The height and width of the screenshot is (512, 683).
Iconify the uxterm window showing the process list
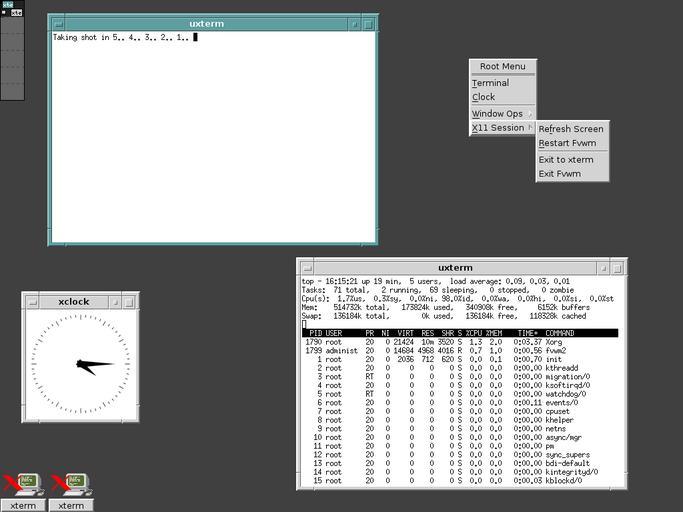click(603, 268)
